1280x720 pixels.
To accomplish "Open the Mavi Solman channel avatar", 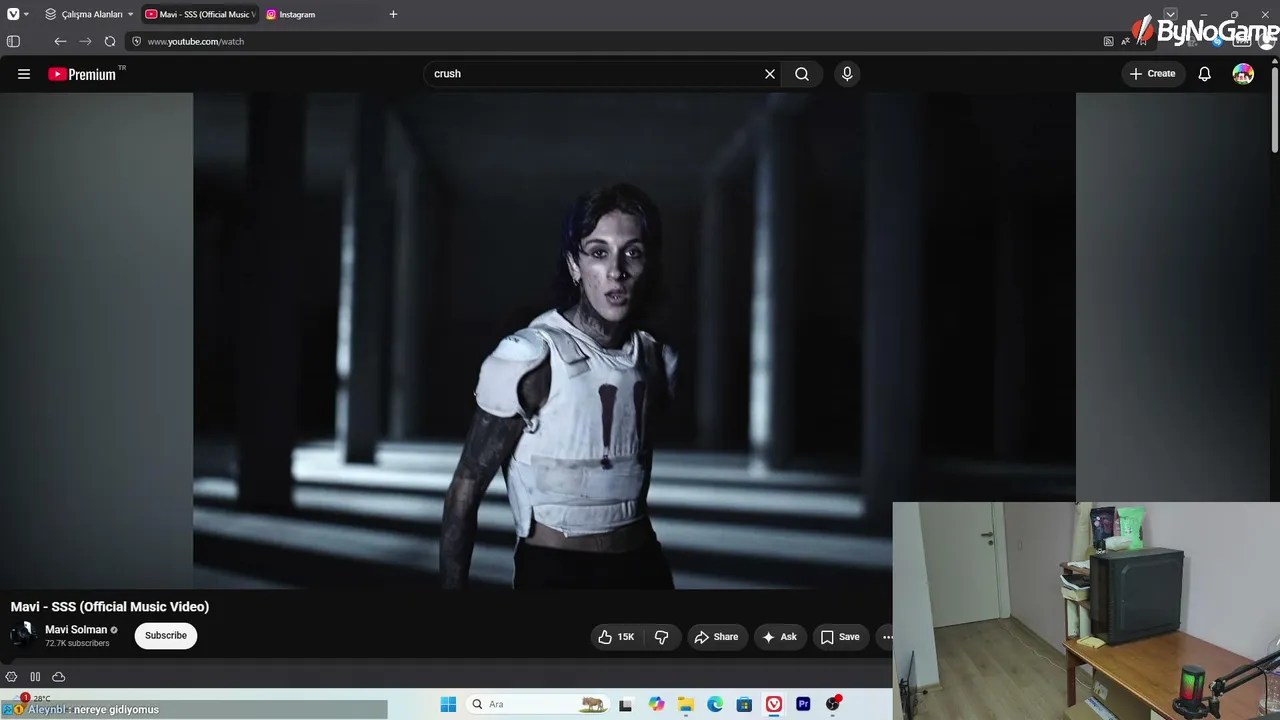I will click(x=22, y=635).
